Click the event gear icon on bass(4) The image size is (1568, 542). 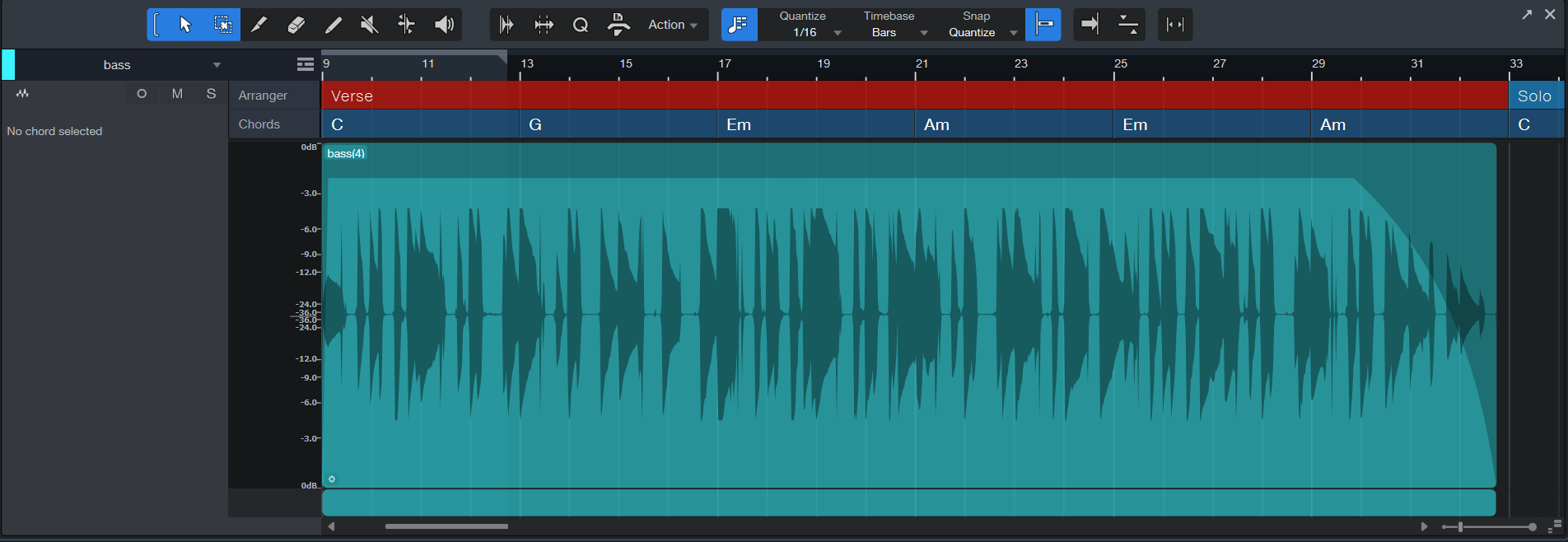tap(332, 479)
